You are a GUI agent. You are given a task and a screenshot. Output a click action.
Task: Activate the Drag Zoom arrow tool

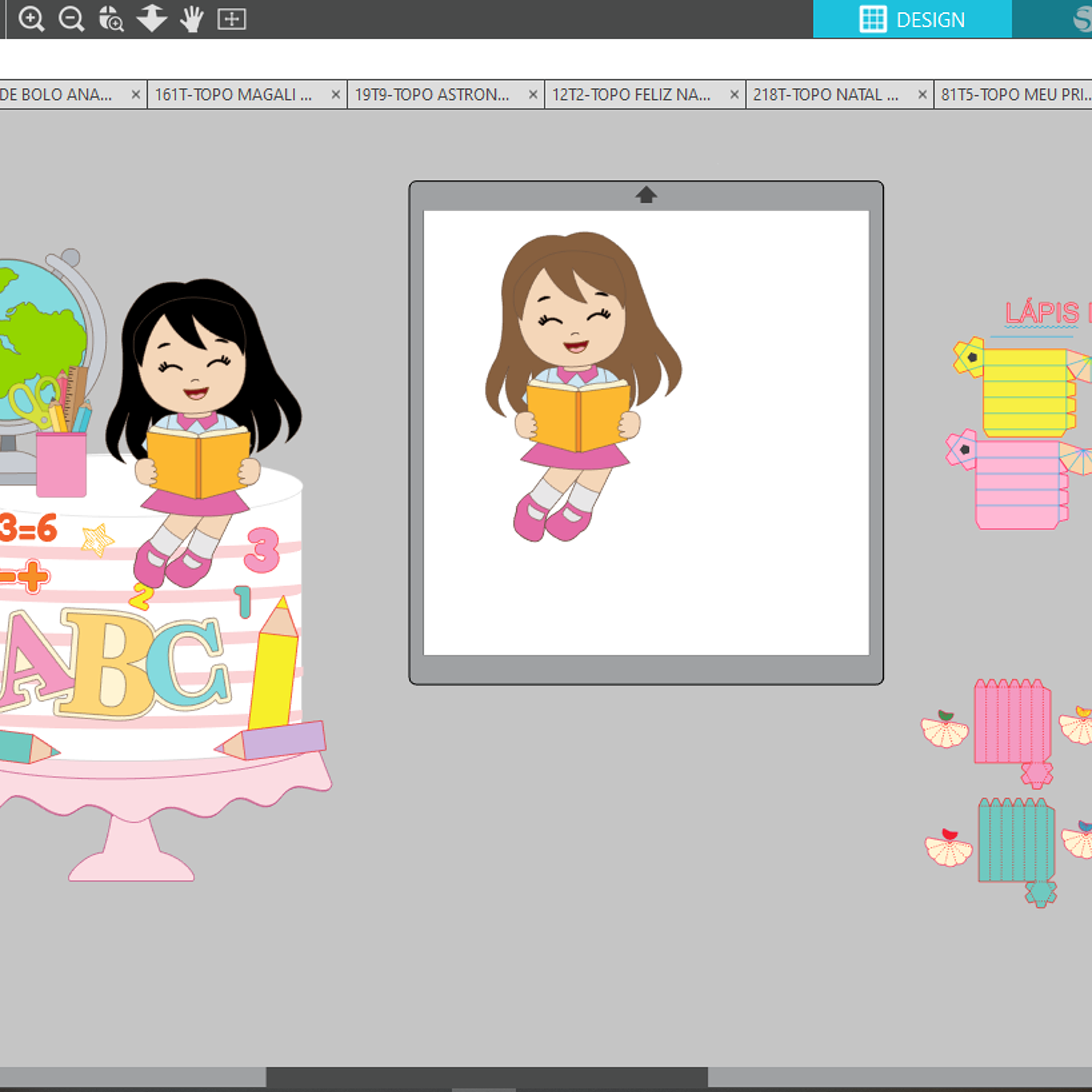click(x=151, y=19)
